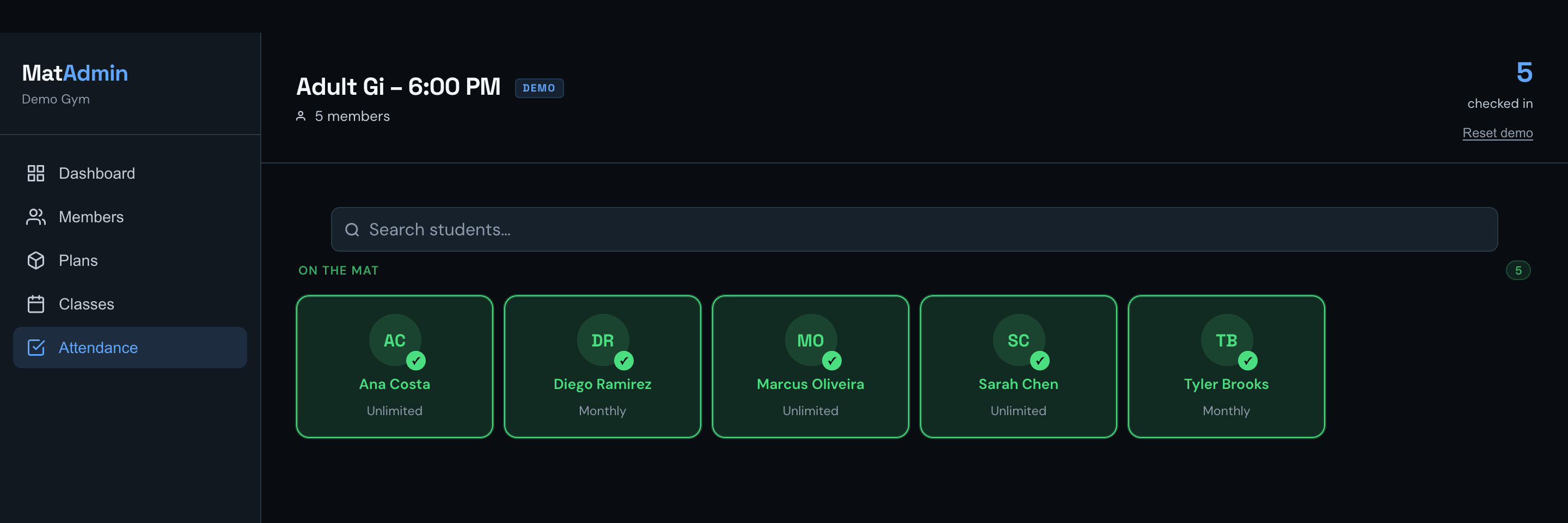Click the DEMO badge
Image resolution: width=1568 pixels, height=523 pixels.
click(x=540, y=88)
